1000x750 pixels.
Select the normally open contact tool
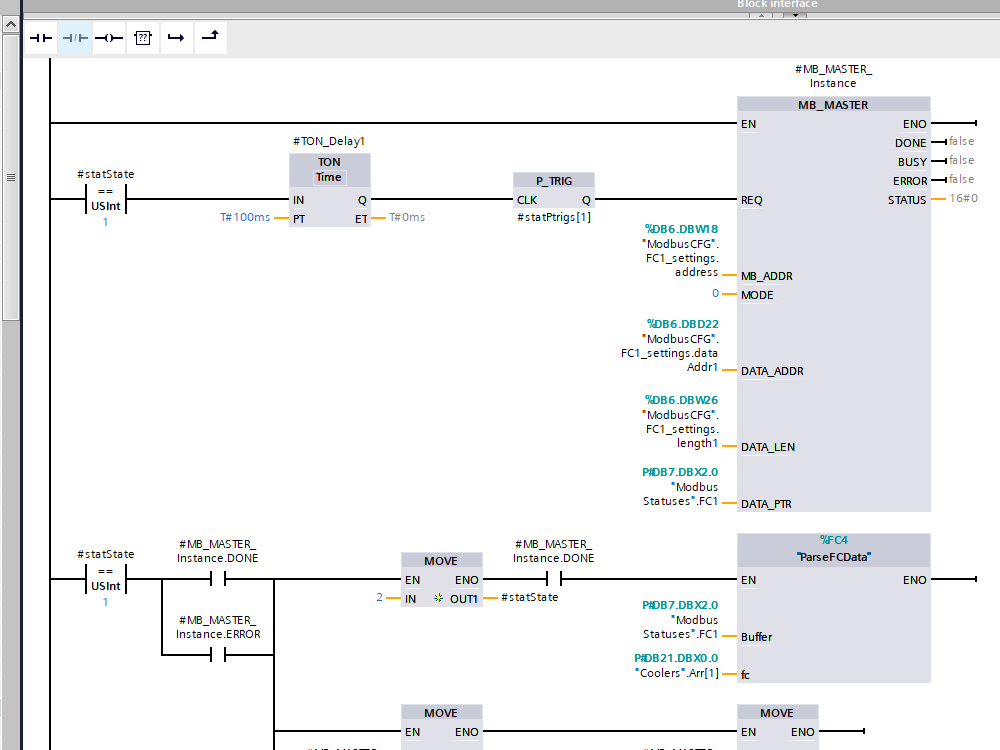41,37
